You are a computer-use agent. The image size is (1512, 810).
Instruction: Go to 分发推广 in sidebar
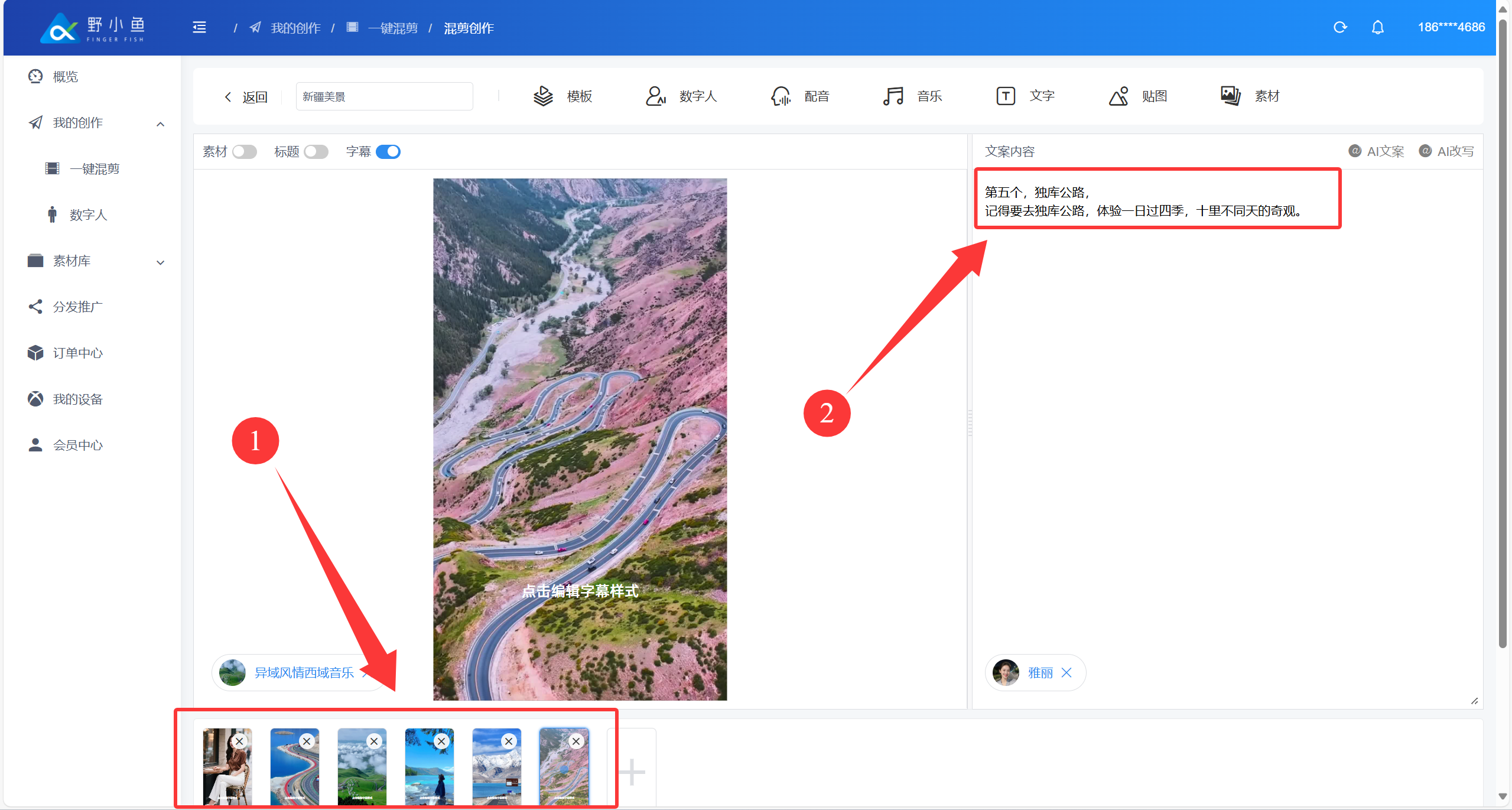[77, 307]
